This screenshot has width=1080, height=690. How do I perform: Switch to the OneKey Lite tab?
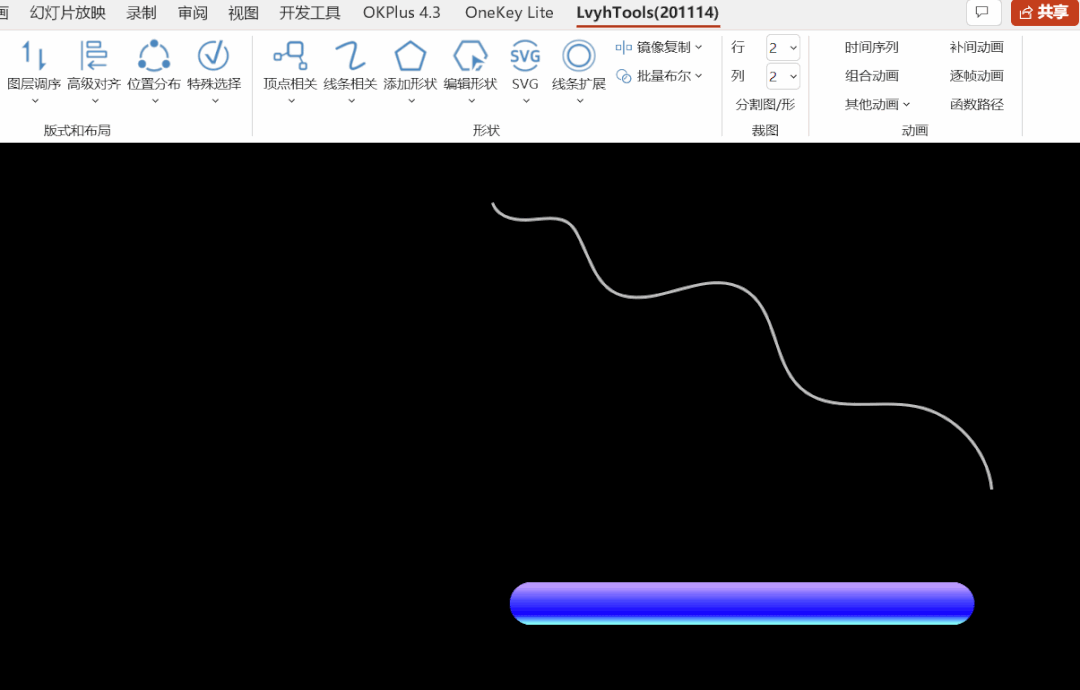509,13
